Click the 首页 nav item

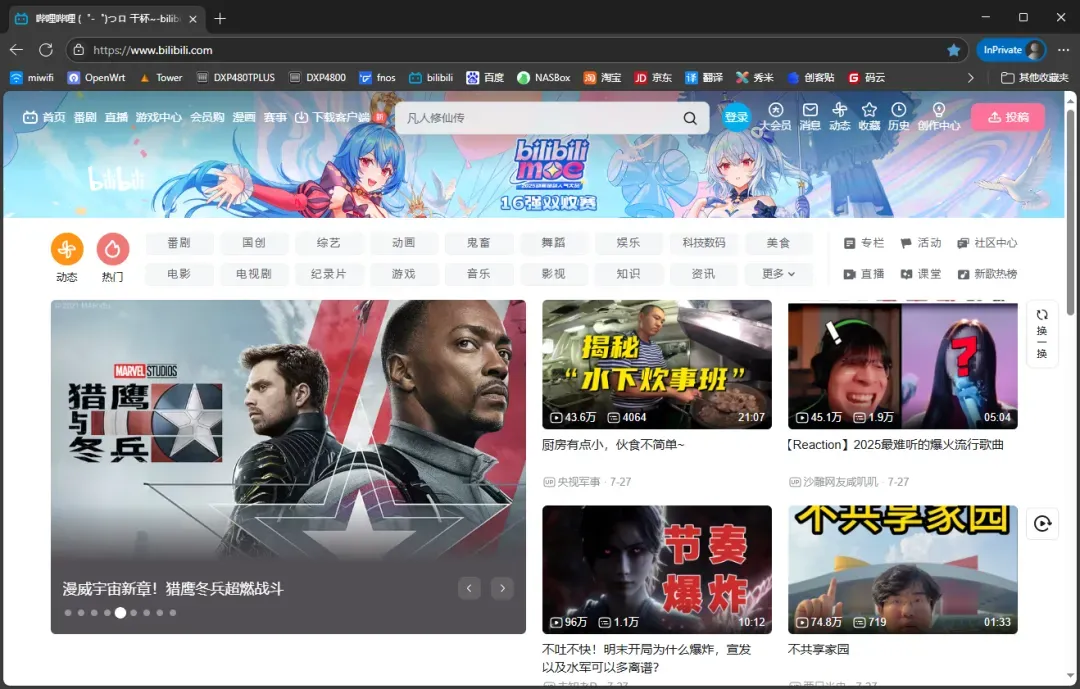44,117
